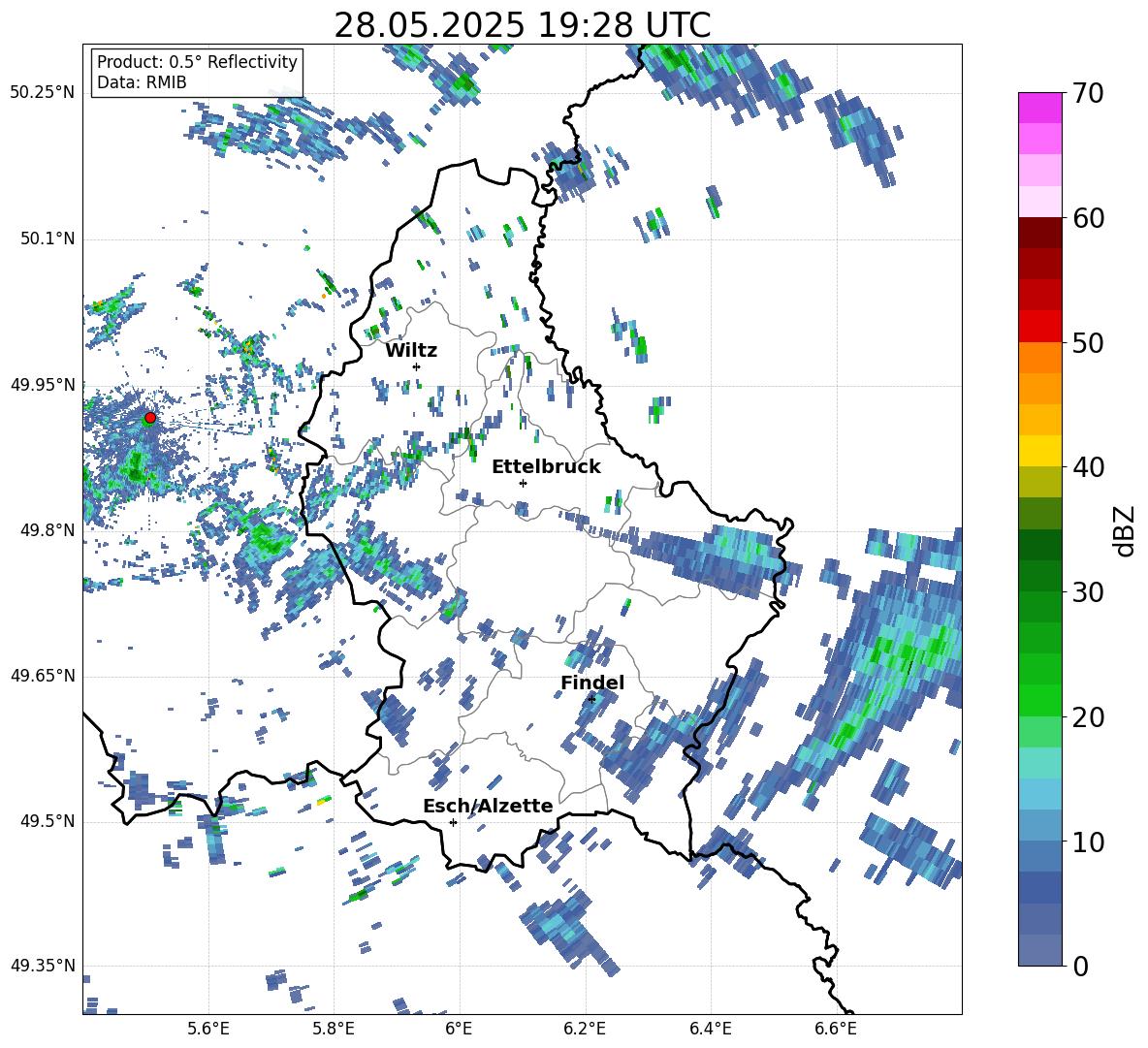1148x1048 pixels.
Task: Click the colorbar tick label 40
Action: (x=1087, y=467)
